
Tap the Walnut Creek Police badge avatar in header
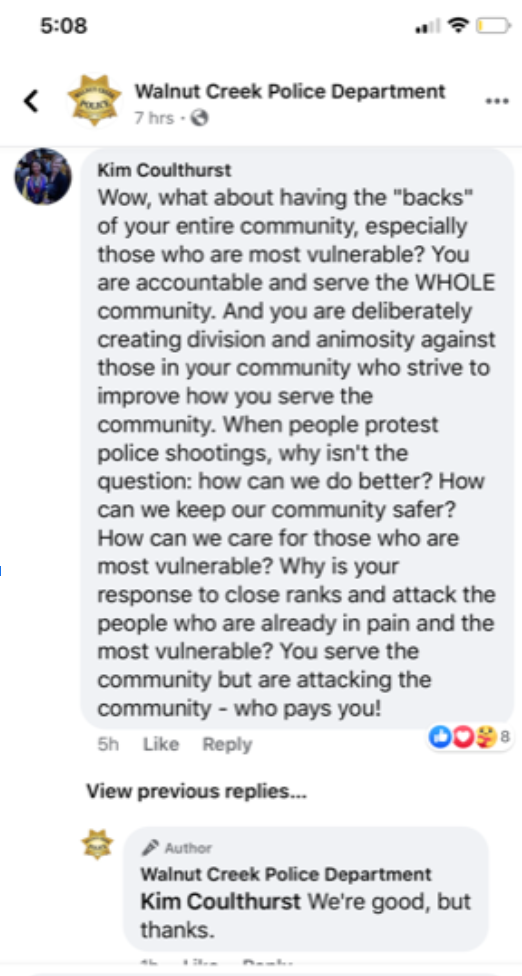tap(95, 101)
